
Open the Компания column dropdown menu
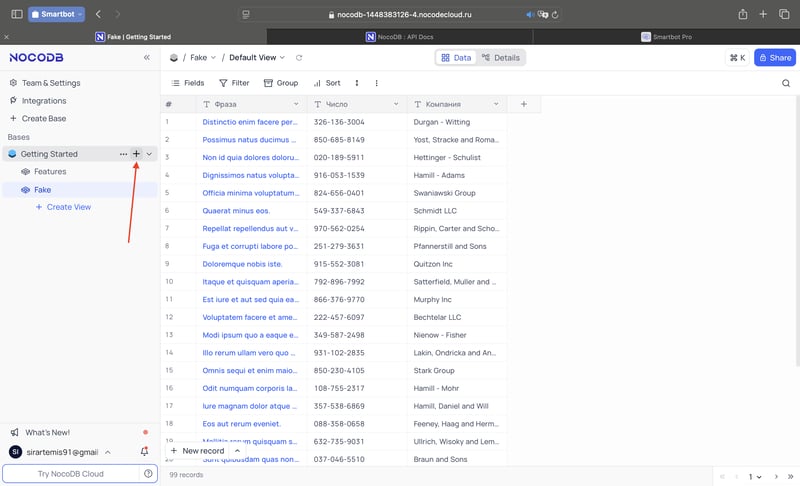pyautogui.click(x=496, y=104)
